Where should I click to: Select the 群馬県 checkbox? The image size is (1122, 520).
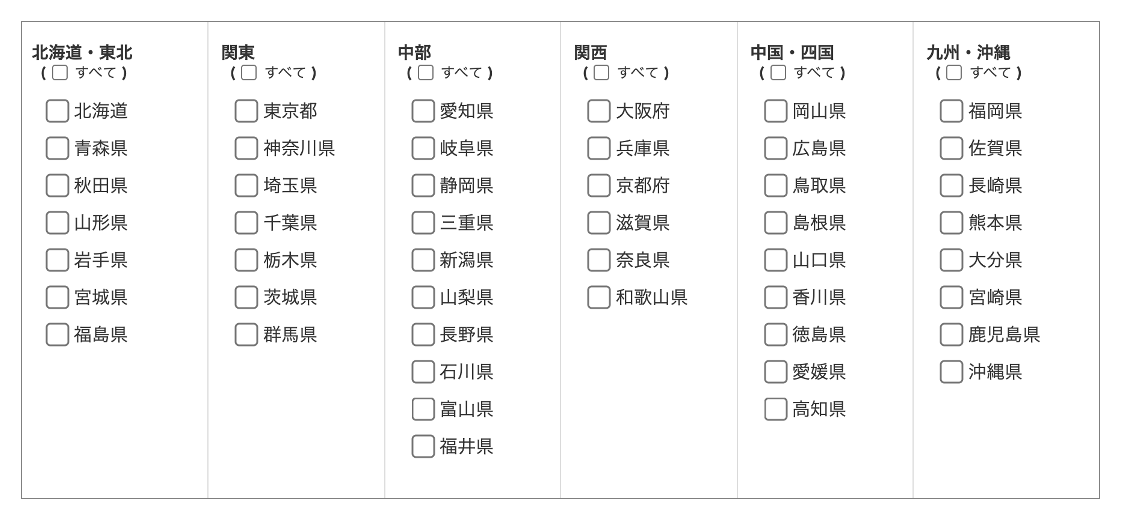(x=246, y=335)
